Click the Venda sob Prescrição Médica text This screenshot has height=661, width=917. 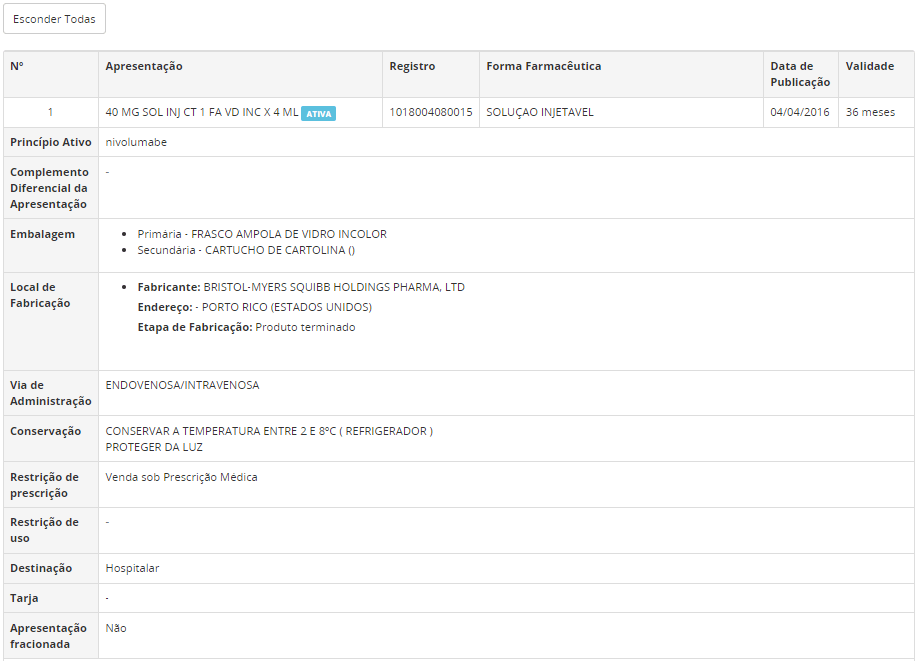click(181, 477)
